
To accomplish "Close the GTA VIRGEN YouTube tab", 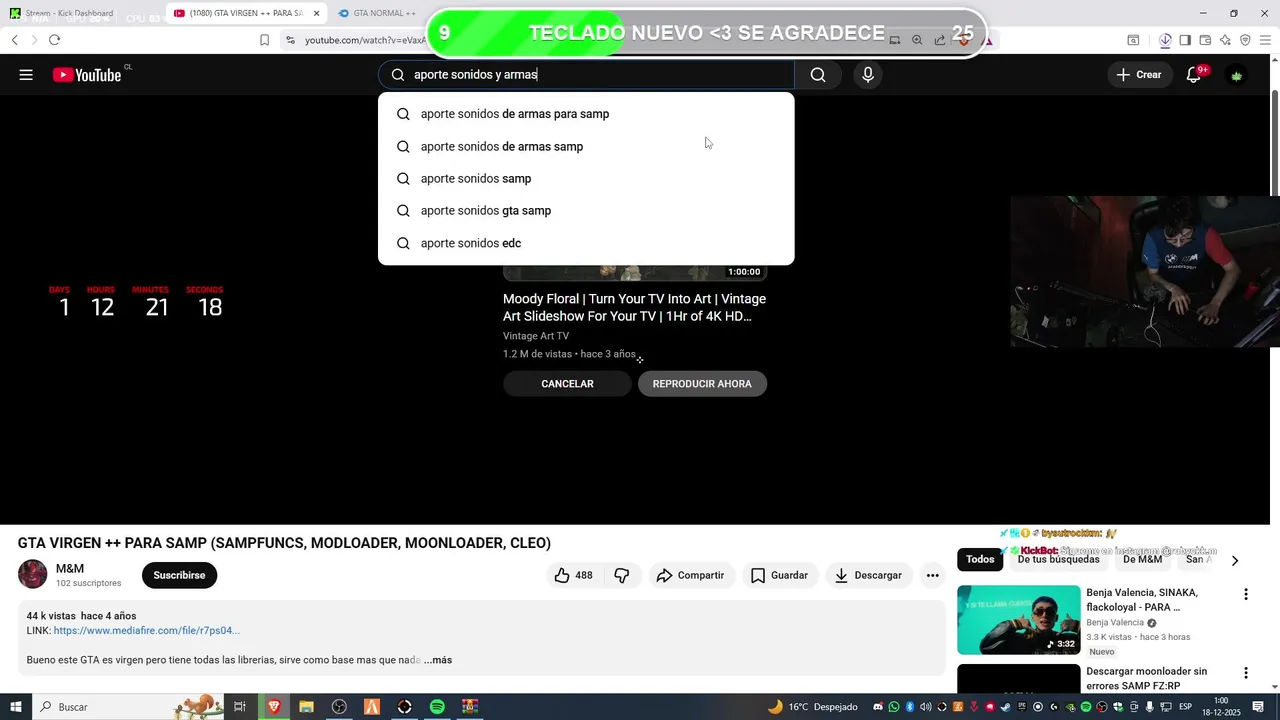I will [316, 13].
